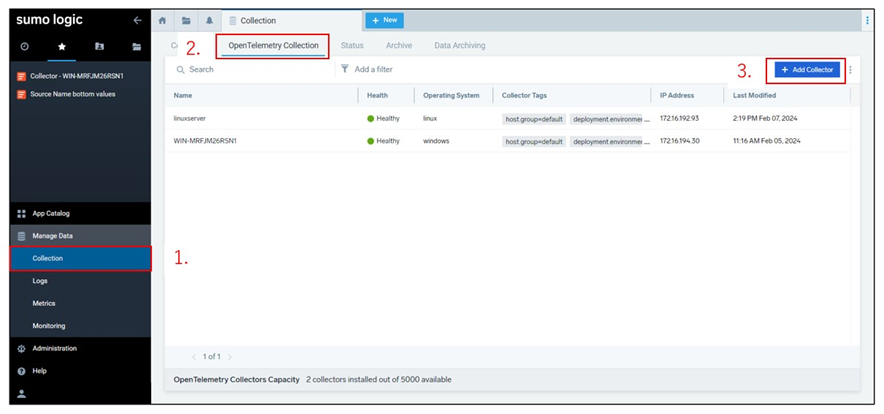Open the WIN-MRFJM26RSN1 collector row
This screenshot has width=884, height=414.
click(507, 141)
